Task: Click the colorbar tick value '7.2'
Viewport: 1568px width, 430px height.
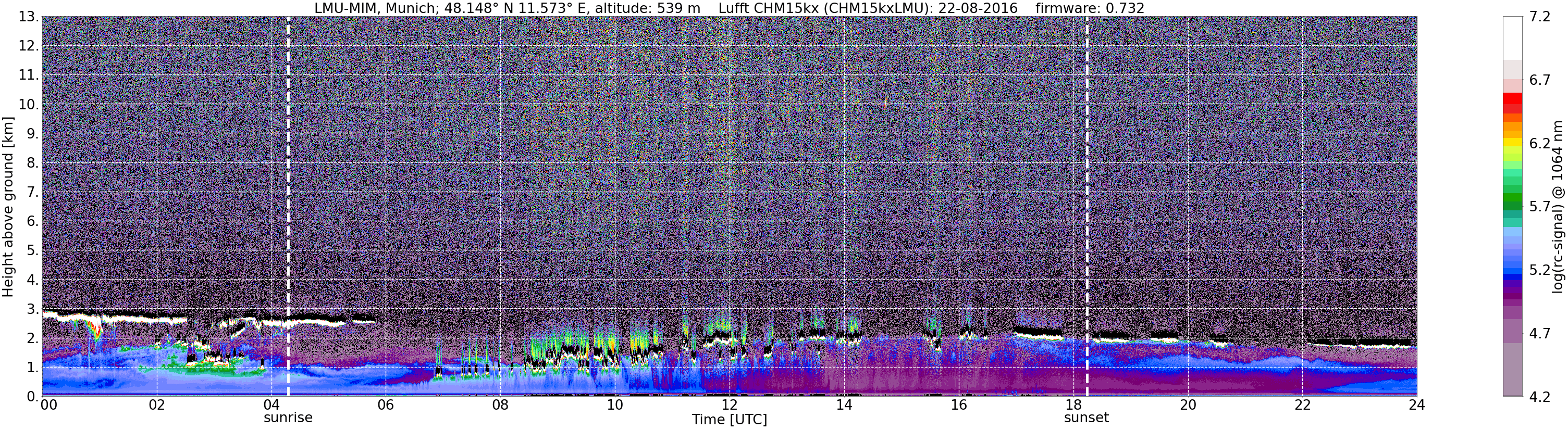Action: tap(1539, 17)
